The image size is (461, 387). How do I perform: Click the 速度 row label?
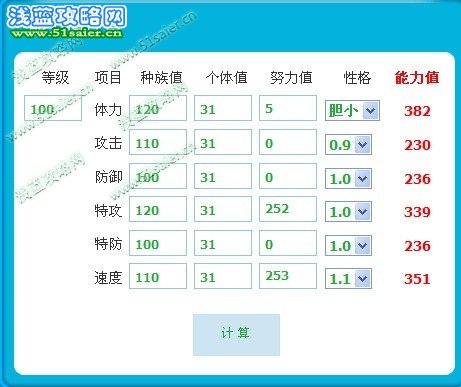pos(108,278)
